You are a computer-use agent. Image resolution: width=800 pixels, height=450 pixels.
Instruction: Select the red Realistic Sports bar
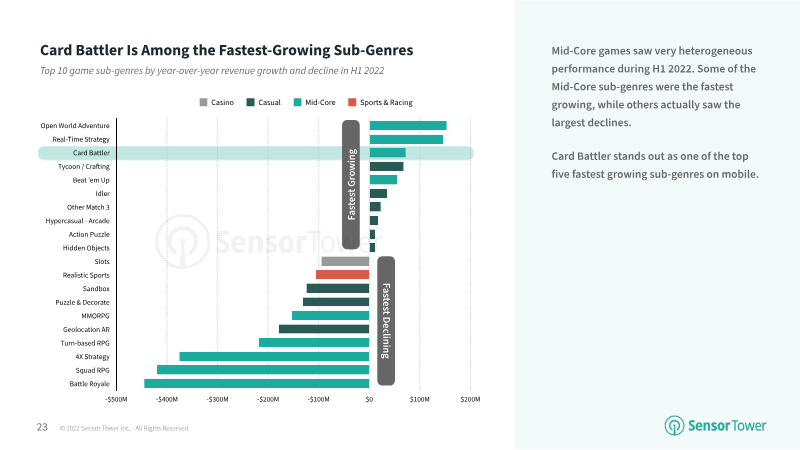pos(343,275)
